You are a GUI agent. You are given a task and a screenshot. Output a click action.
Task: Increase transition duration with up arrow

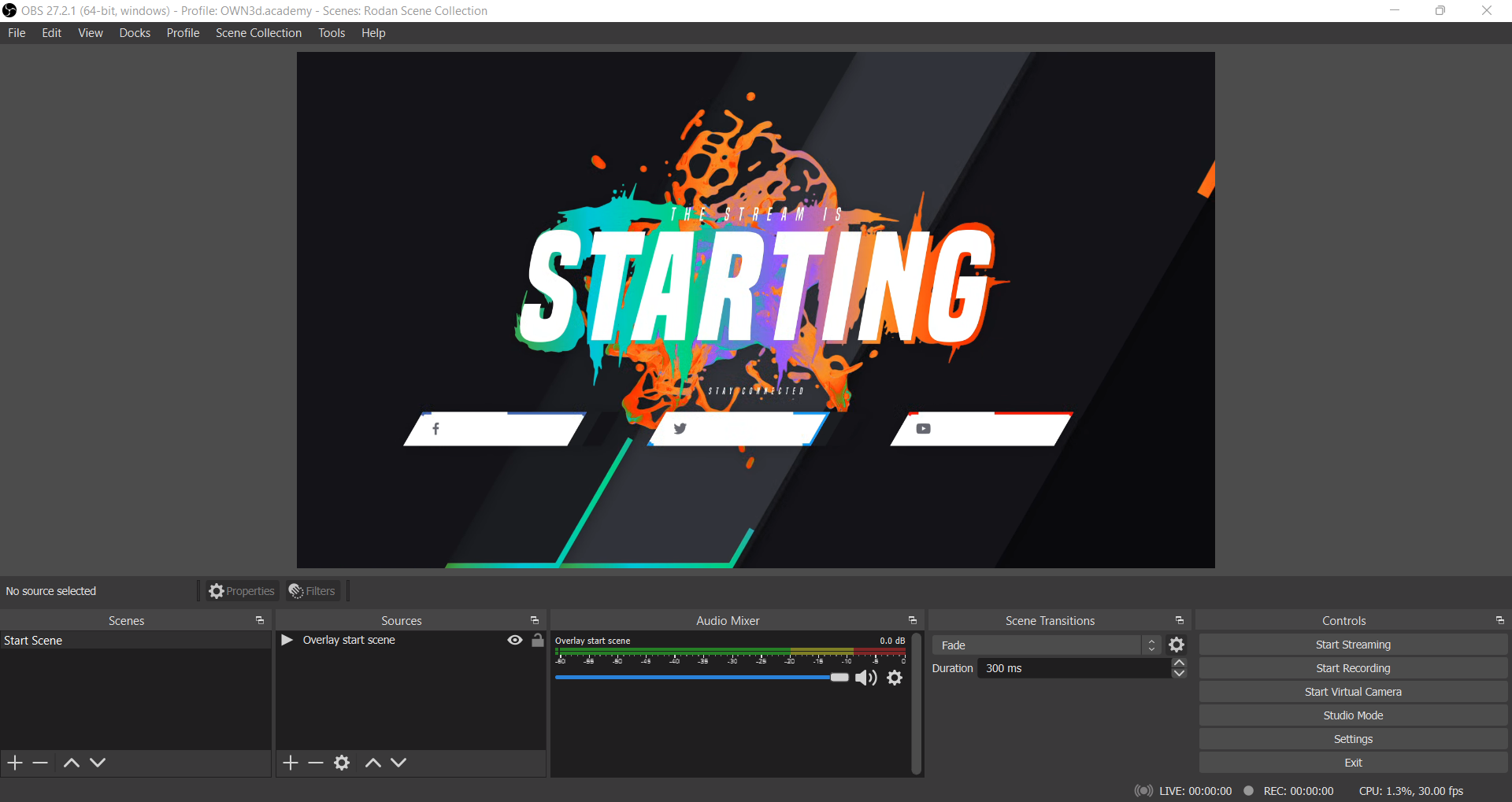tap(1179, 663)
